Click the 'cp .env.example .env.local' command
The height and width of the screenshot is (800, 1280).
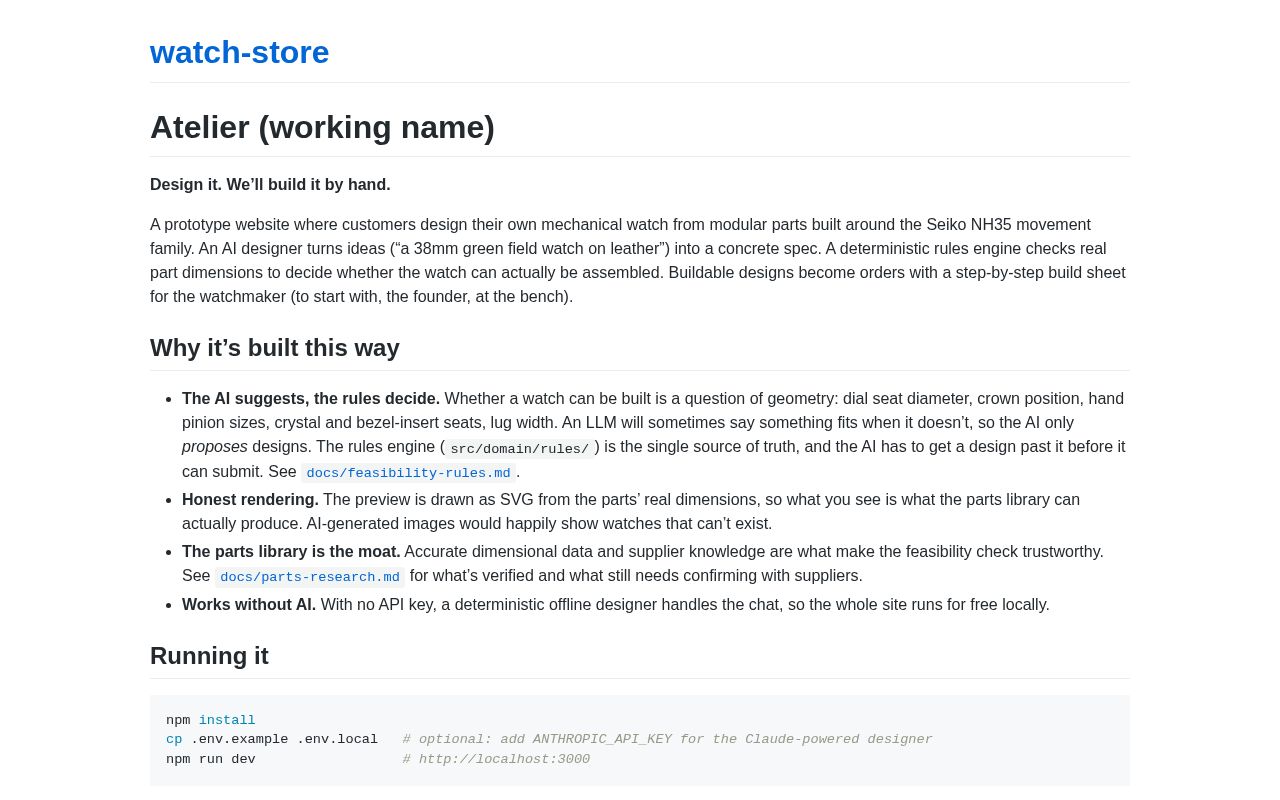(272, 740)
